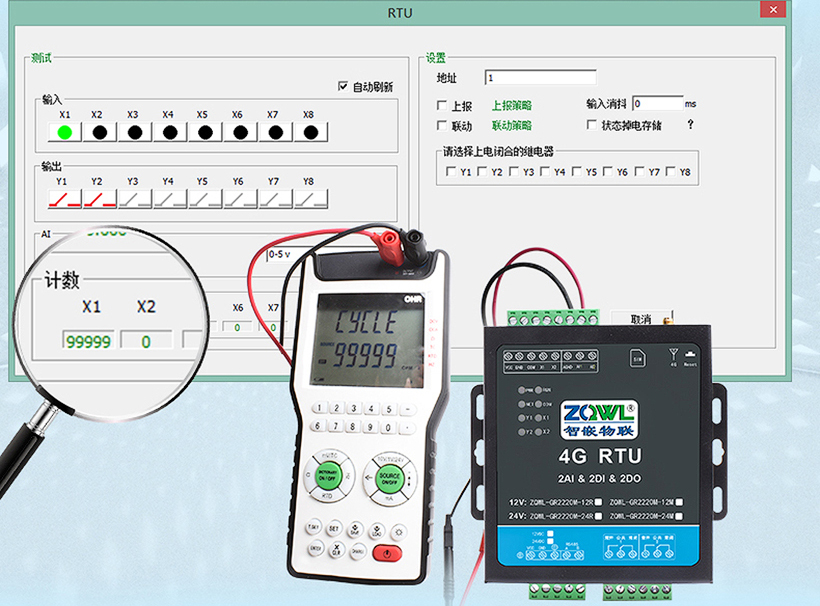Click the 输入消抖 debounce ms field
Screen dimensions: 820x606
tap(657, 103)
